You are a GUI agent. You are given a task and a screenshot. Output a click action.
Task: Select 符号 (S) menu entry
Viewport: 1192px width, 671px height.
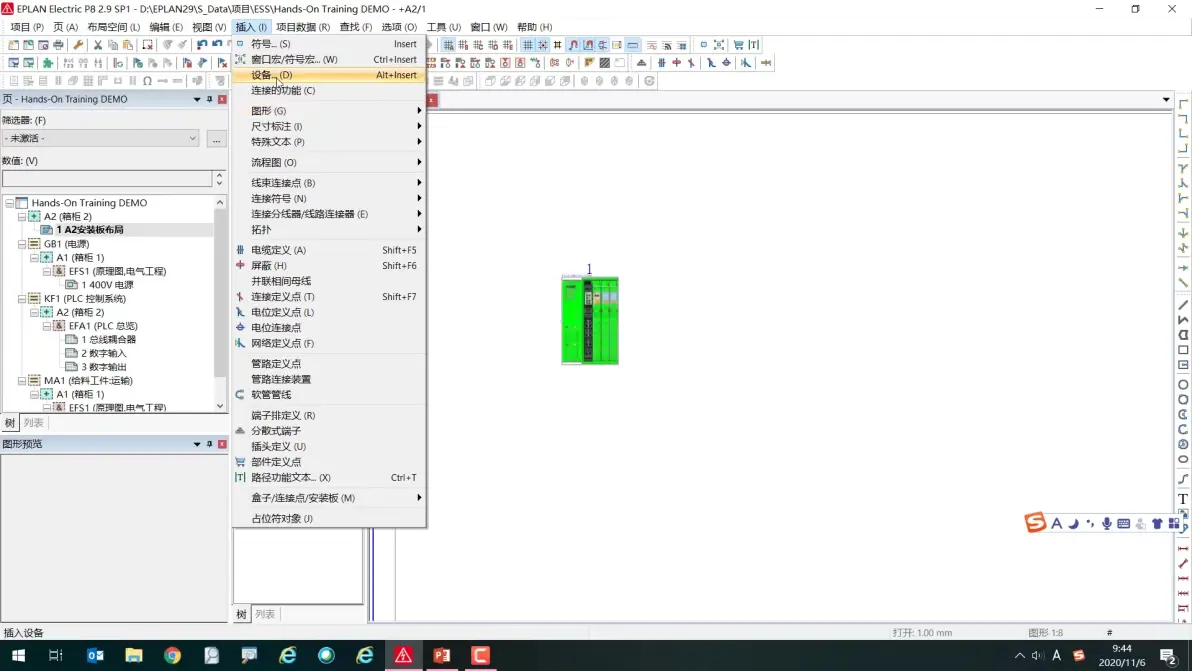click(x=328, y=44)
